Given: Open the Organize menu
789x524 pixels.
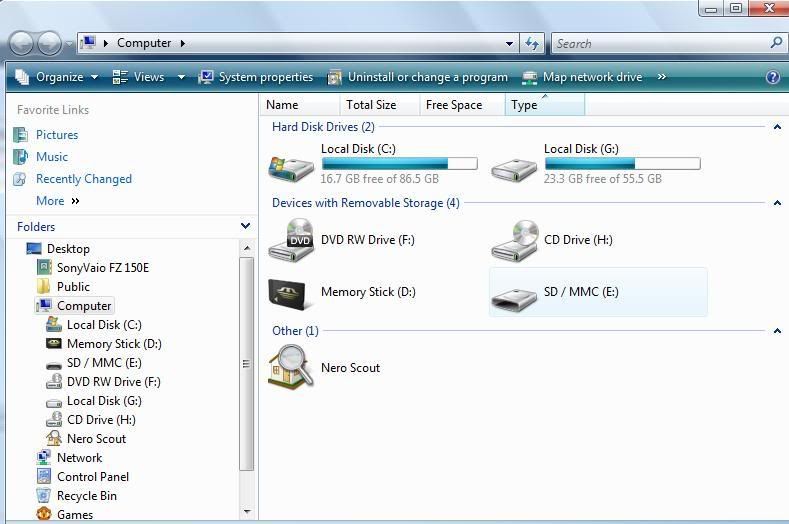Looking at the screenshot, I should (58, 77).
